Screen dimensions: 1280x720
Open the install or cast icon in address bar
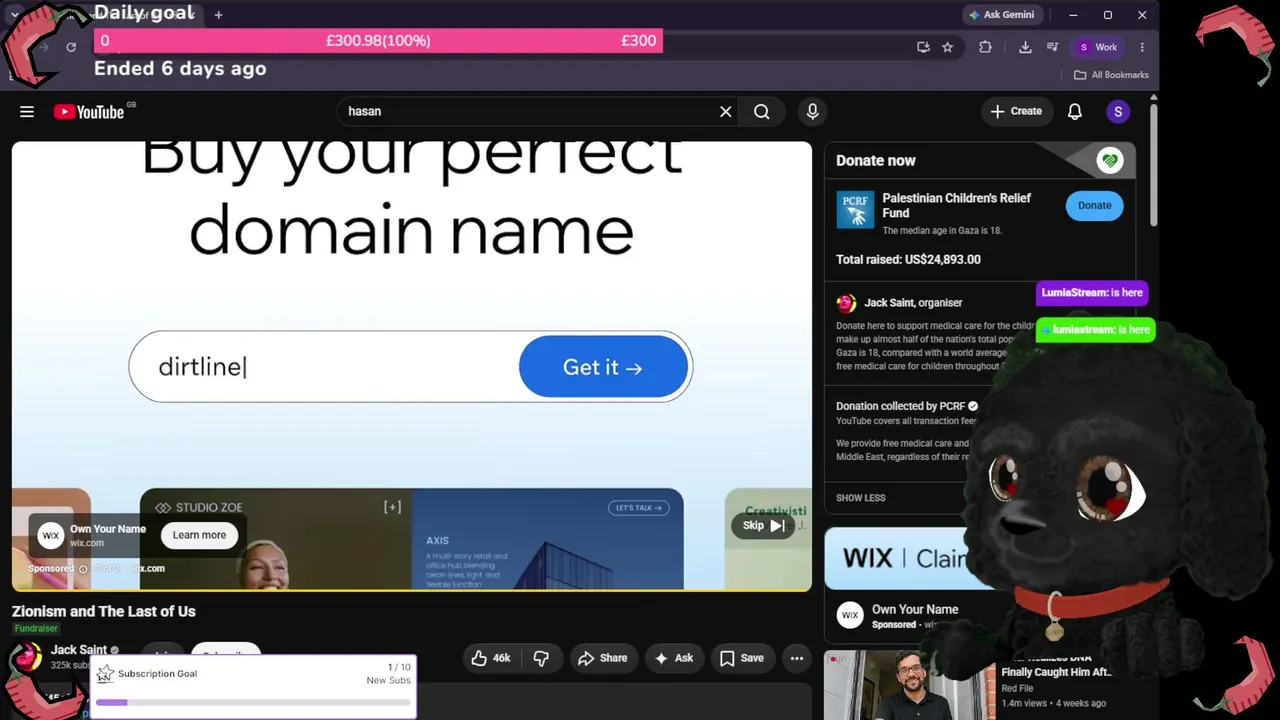[x=923, y=47]
